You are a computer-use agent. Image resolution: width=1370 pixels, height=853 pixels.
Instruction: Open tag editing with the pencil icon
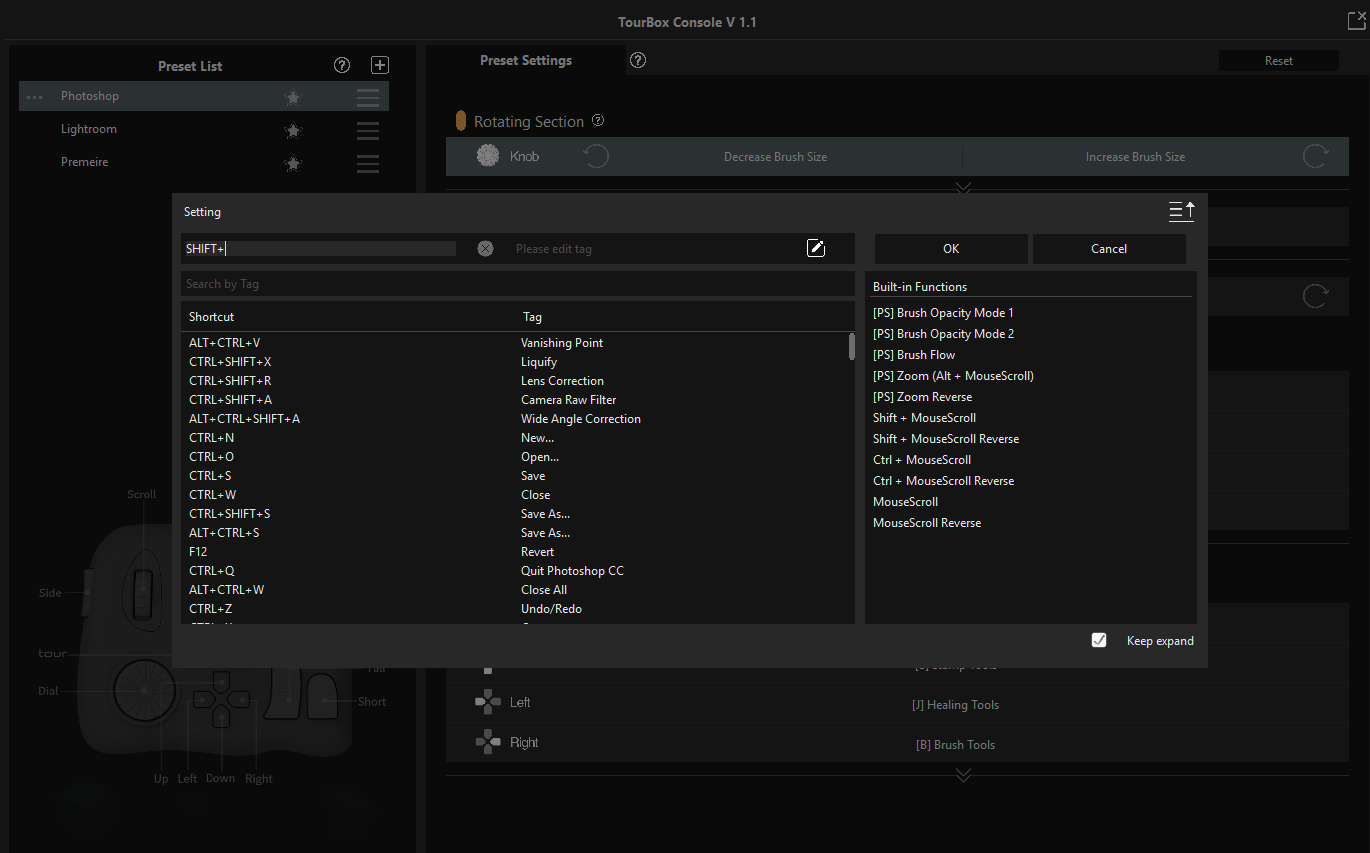coord(815,247)
